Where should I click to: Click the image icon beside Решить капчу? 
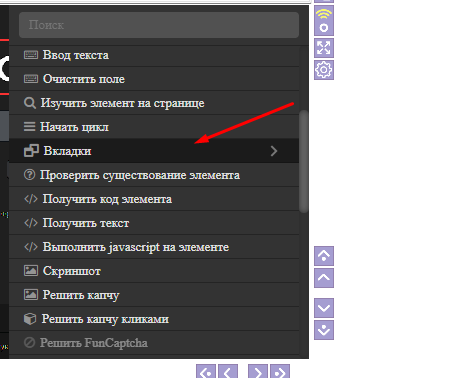[x=31, y=294]
